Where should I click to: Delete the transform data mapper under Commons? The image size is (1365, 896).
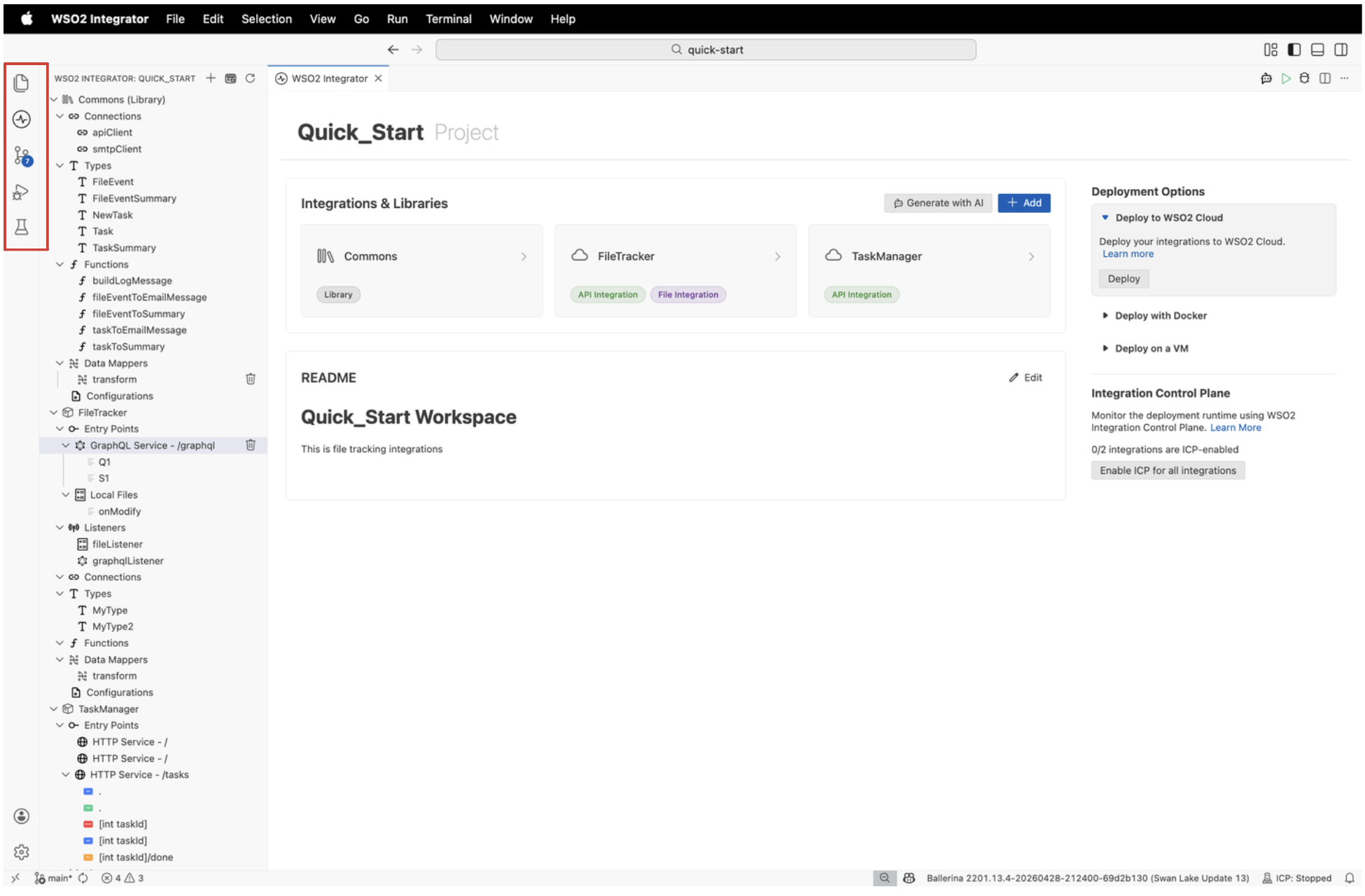pyautogui.click(x=251, y=379)
